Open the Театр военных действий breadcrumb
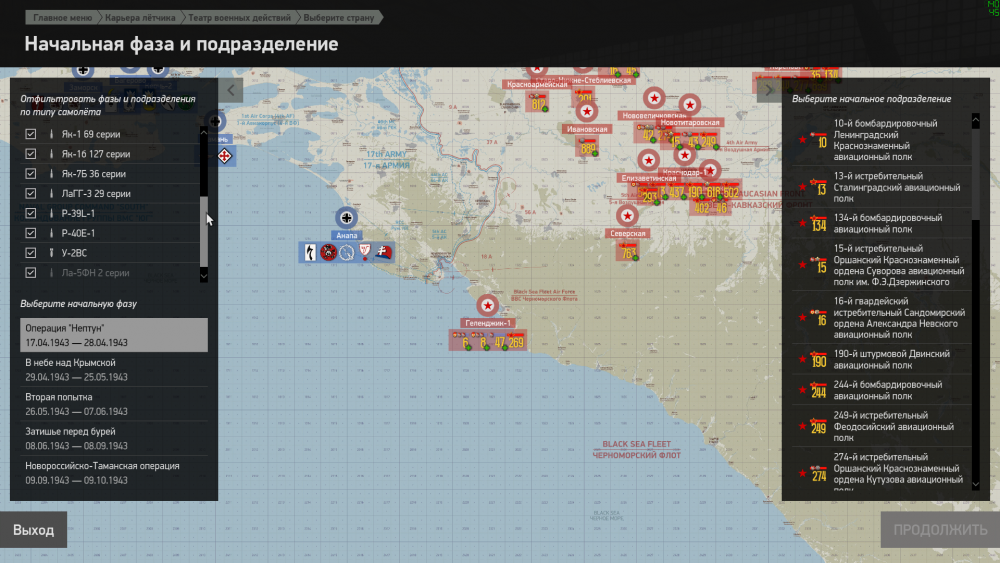Viewport: 1000px width, 563px height. (x=239, y=17)
